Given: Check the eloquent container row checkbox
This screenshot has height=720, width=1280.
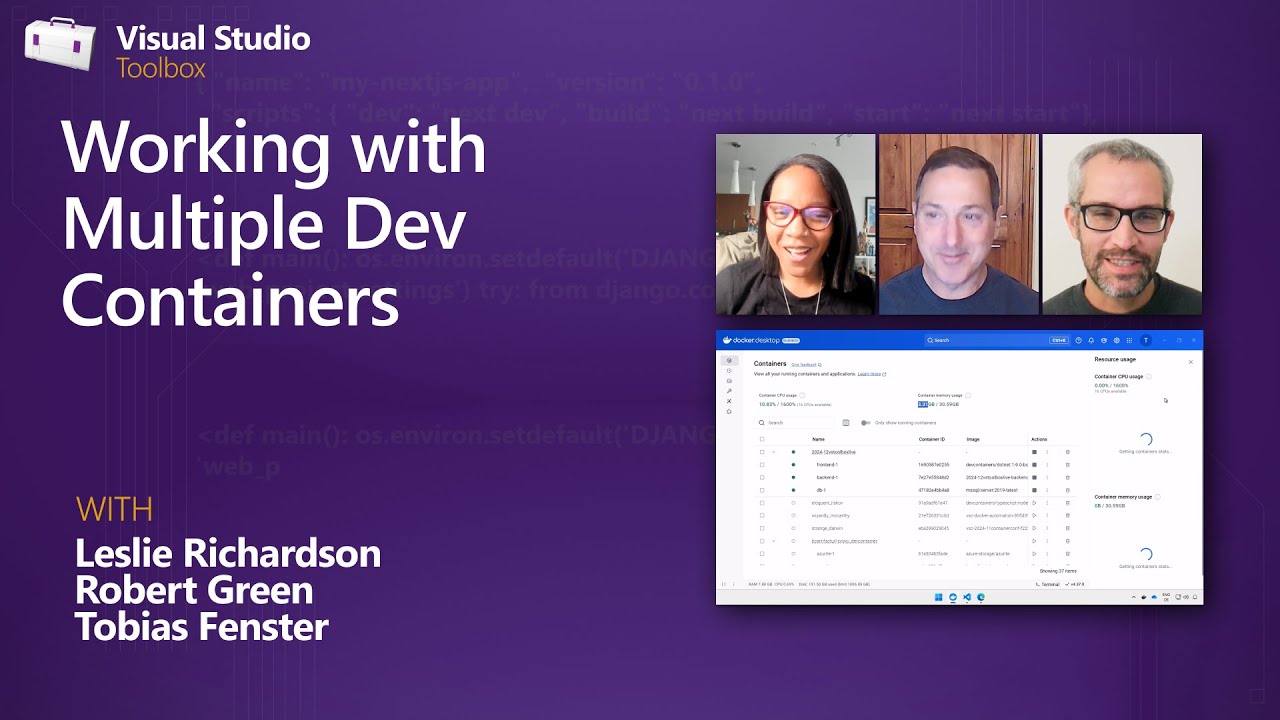Looking at the screenshot, I should (x=762, y=503).
